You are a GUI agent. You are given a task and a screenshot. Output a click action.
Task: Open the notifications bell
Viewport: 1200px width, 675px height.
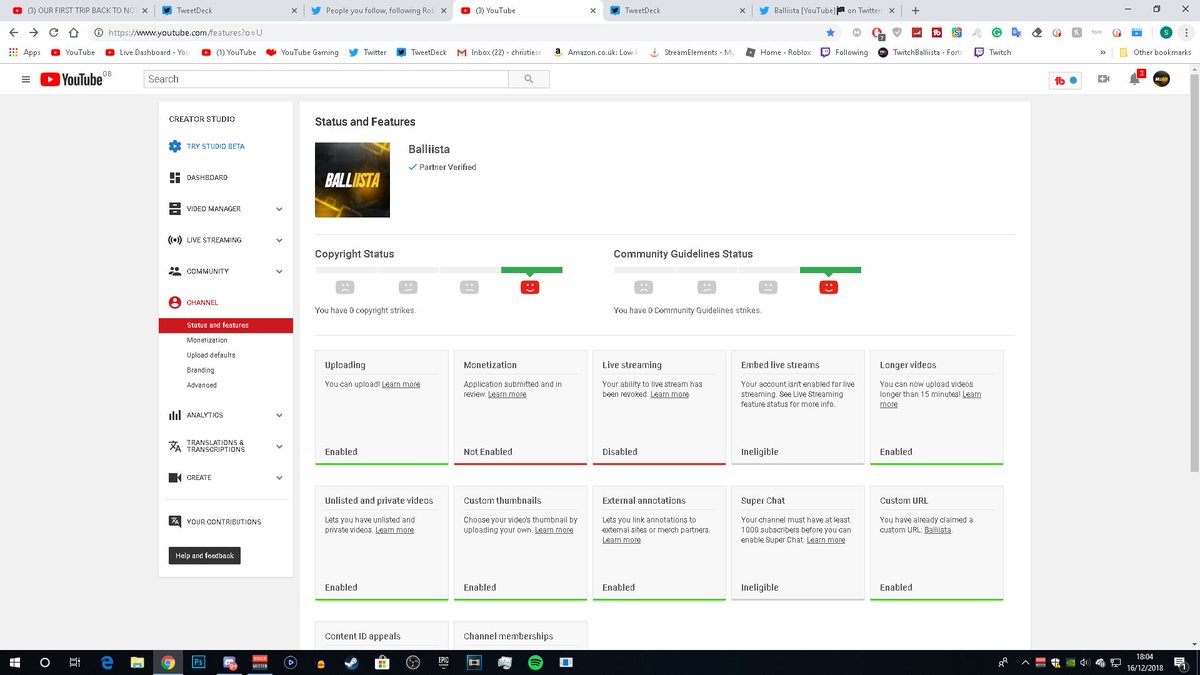[x=1134, y=79]
